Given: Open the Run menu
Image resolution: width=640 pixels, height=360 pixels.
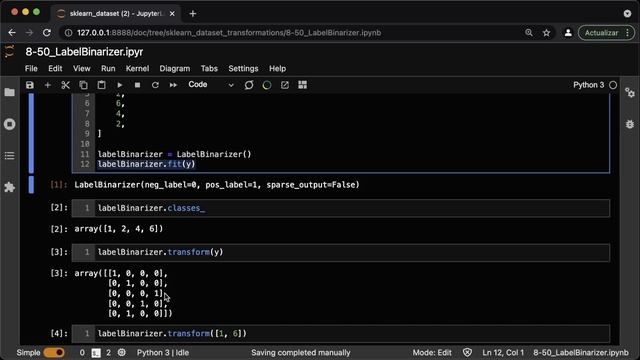Looking at the screenshot, I should (108, 69).
